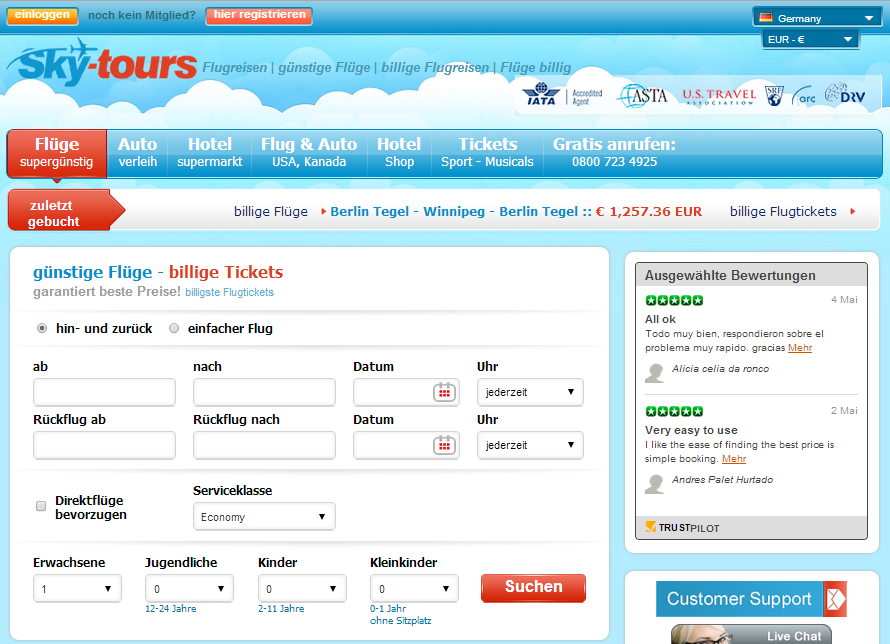Click the zuletzt gebucht label
Image resolution: width=890 pixels, height=644 pixels.
pos(52,213)
